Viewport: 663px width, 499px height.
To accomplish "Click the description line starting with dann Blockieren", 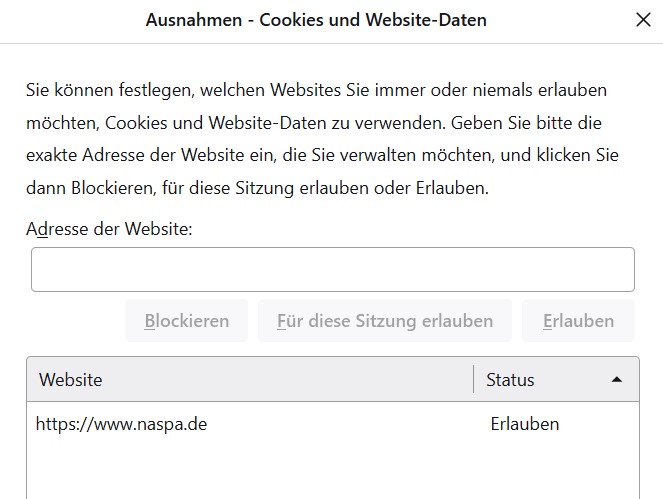I will point(258,188).
